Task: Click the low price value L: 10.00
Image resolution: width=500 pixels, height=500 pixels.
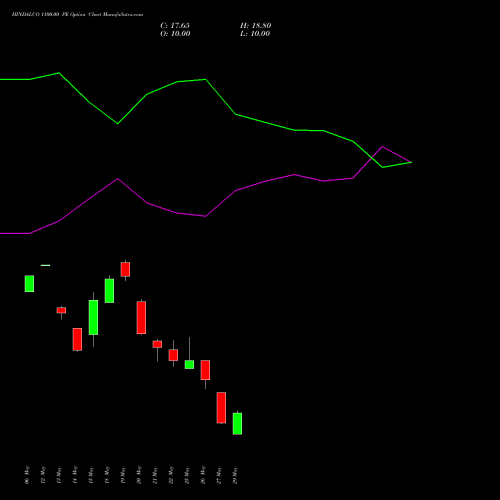Action: pos(255,34)
